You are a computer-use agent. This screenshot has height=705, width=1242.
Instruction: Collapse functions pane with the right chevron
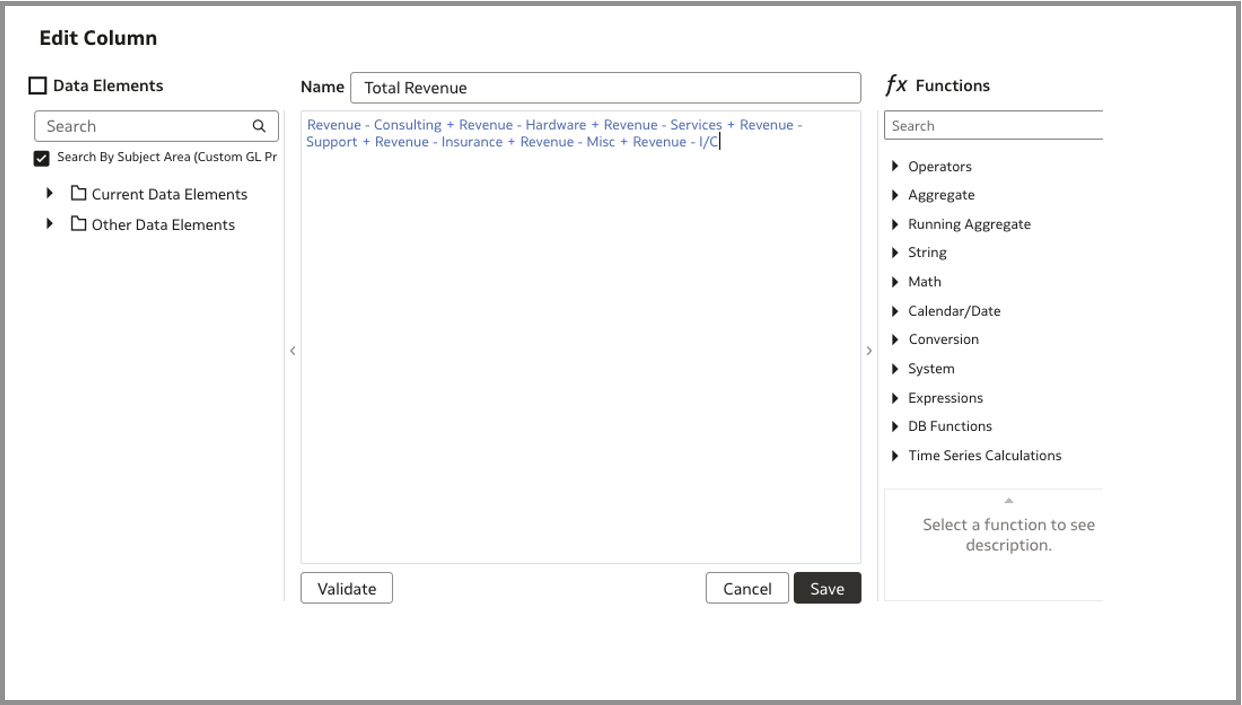[868, 351]
